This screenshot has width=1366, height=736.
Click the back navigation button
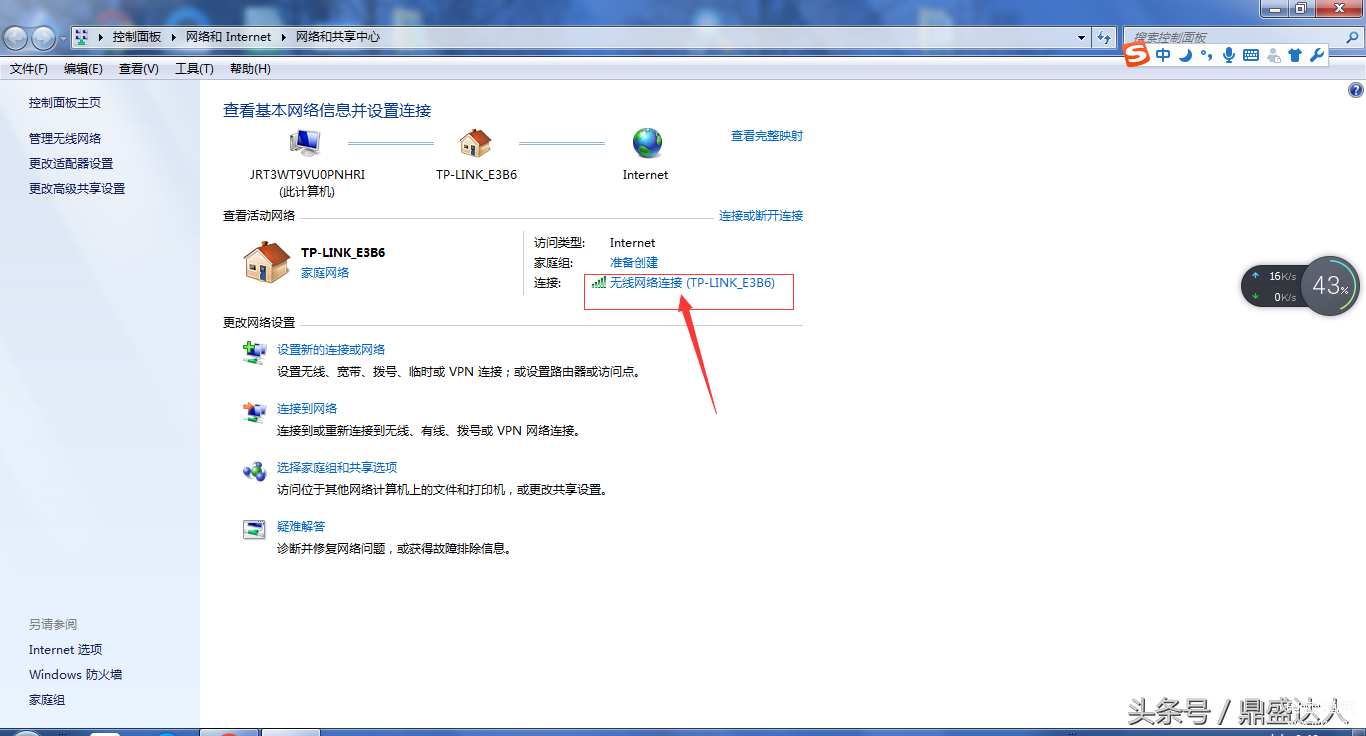coord(16,38)
